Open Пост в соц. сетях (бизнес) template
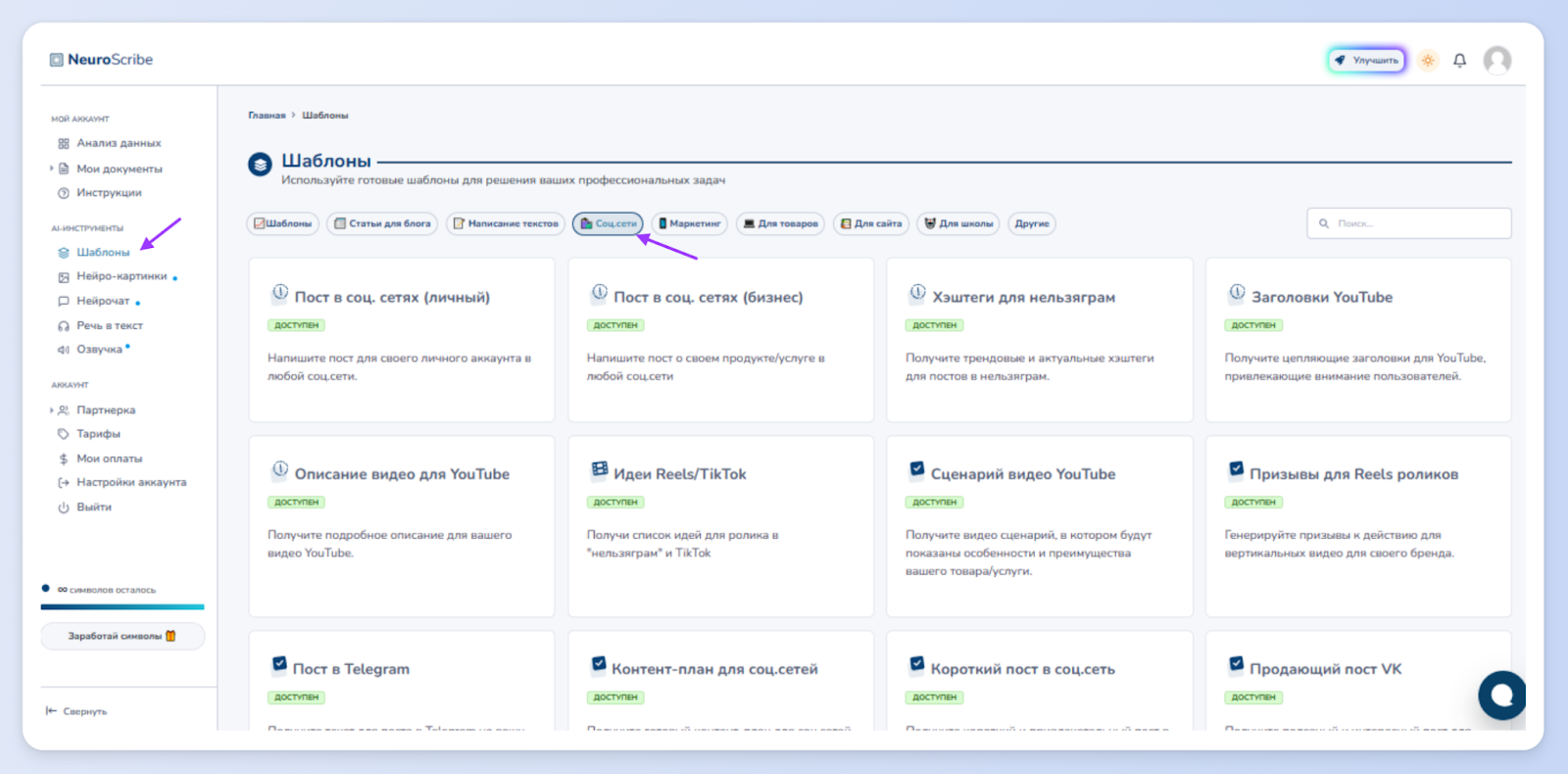This screenshot has width=1568, height=774. click(x=721, y=340)
